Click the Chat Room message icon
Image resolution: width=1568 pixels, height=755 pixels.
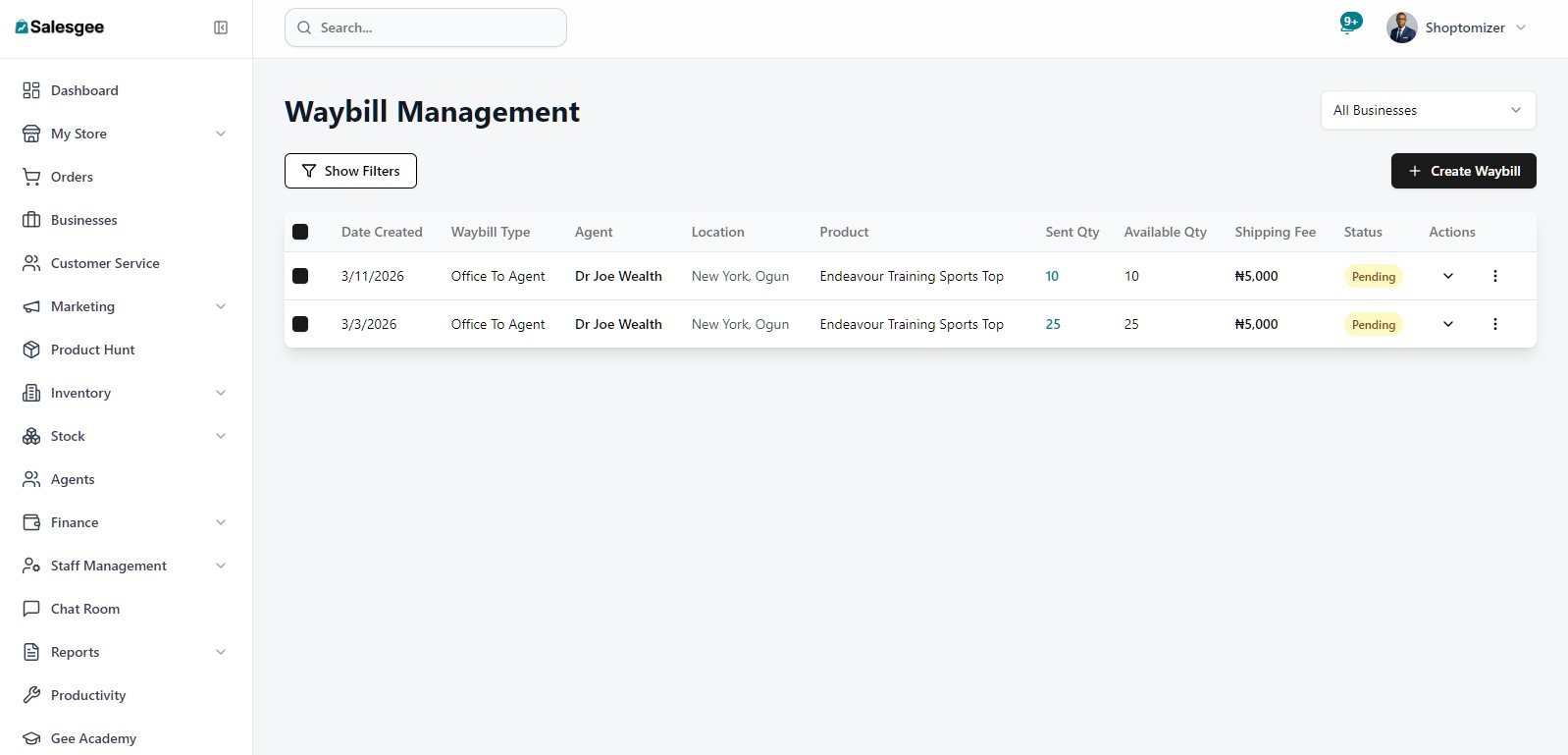point(31,609)
